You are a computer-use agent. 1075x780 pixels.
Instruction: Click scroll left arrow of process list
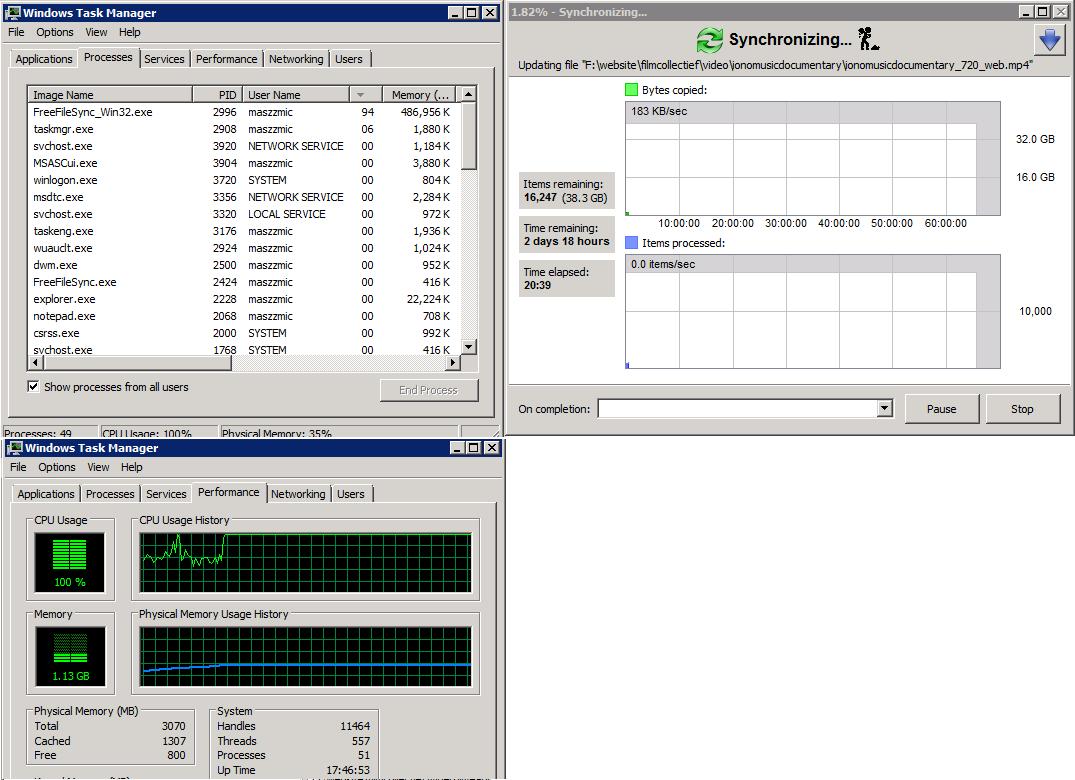(36, 363)
